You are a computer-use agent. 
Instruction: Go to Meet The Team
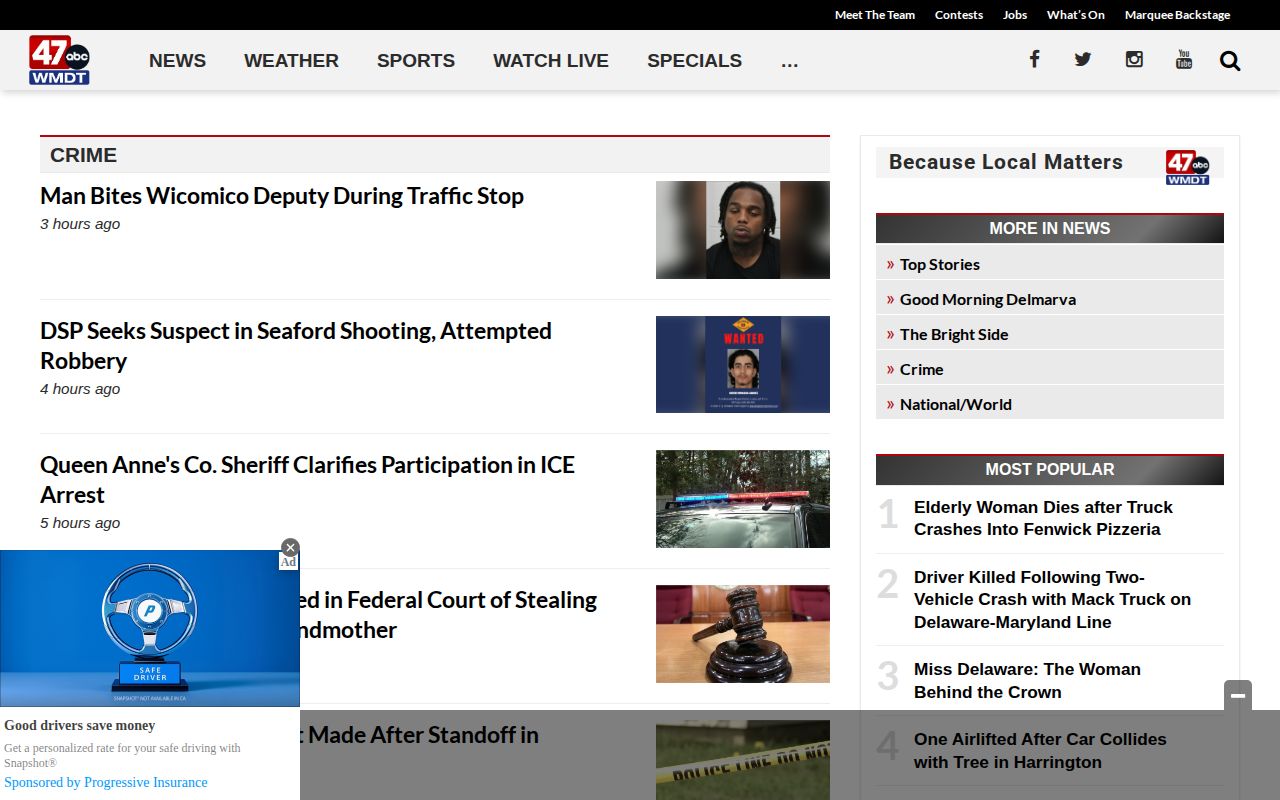[x=875, y=15]
